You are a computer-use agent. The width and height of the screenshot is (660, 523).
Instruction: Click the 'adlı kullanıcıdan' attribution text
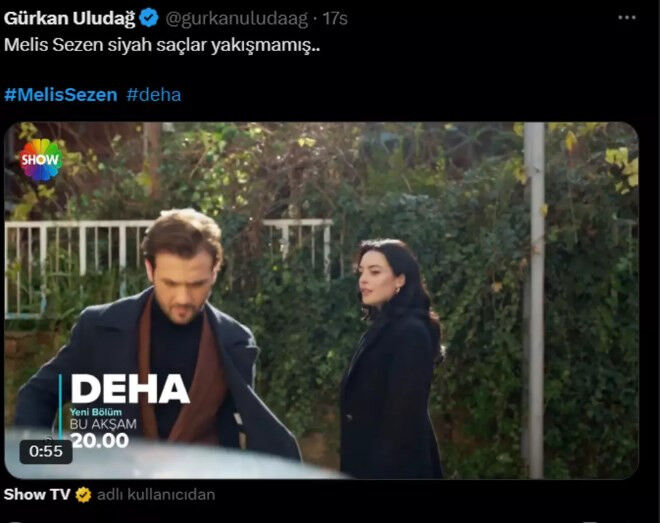(156, 495)
